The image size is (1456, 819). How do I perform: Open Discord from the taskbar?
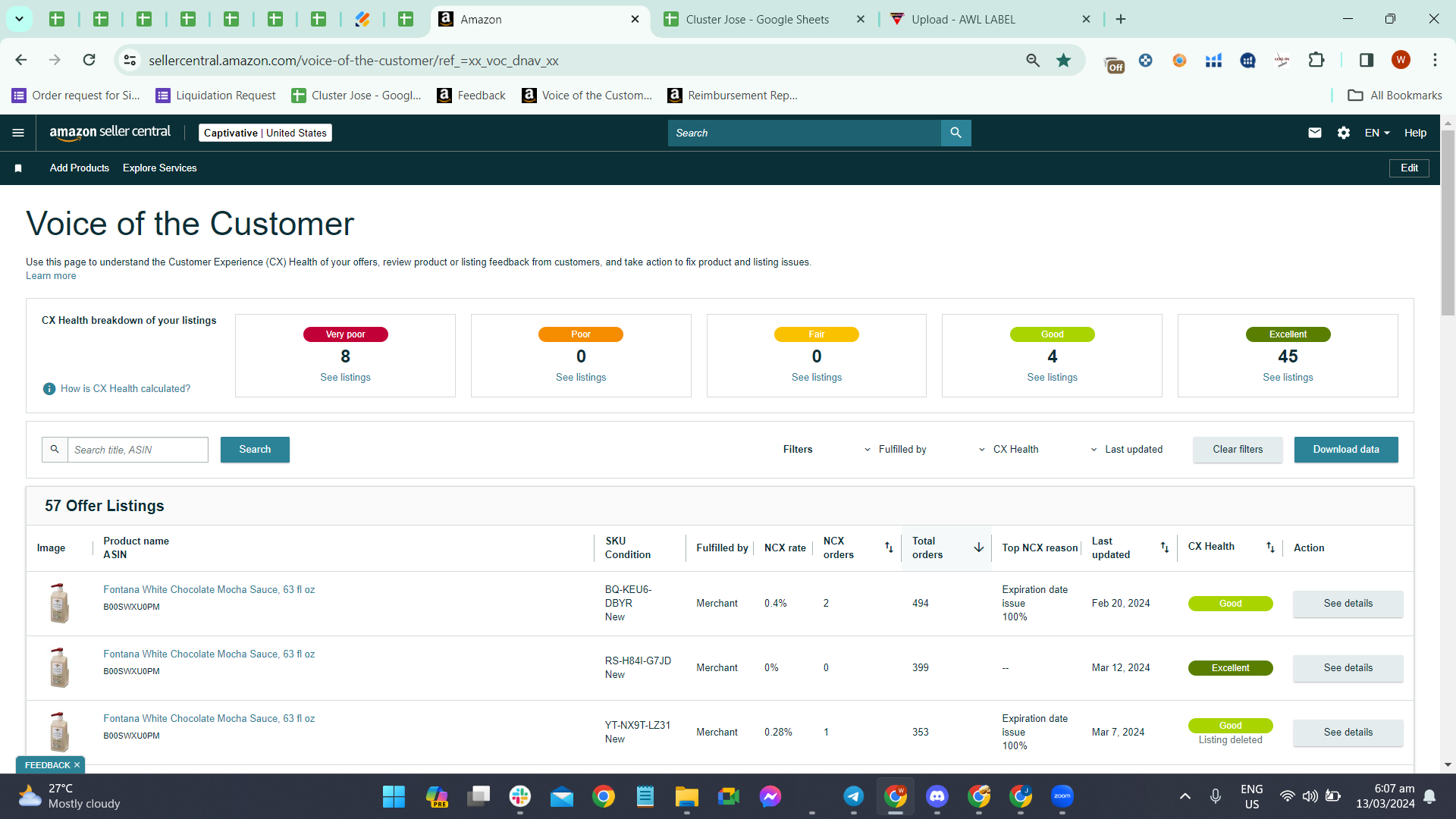(937, 796)
